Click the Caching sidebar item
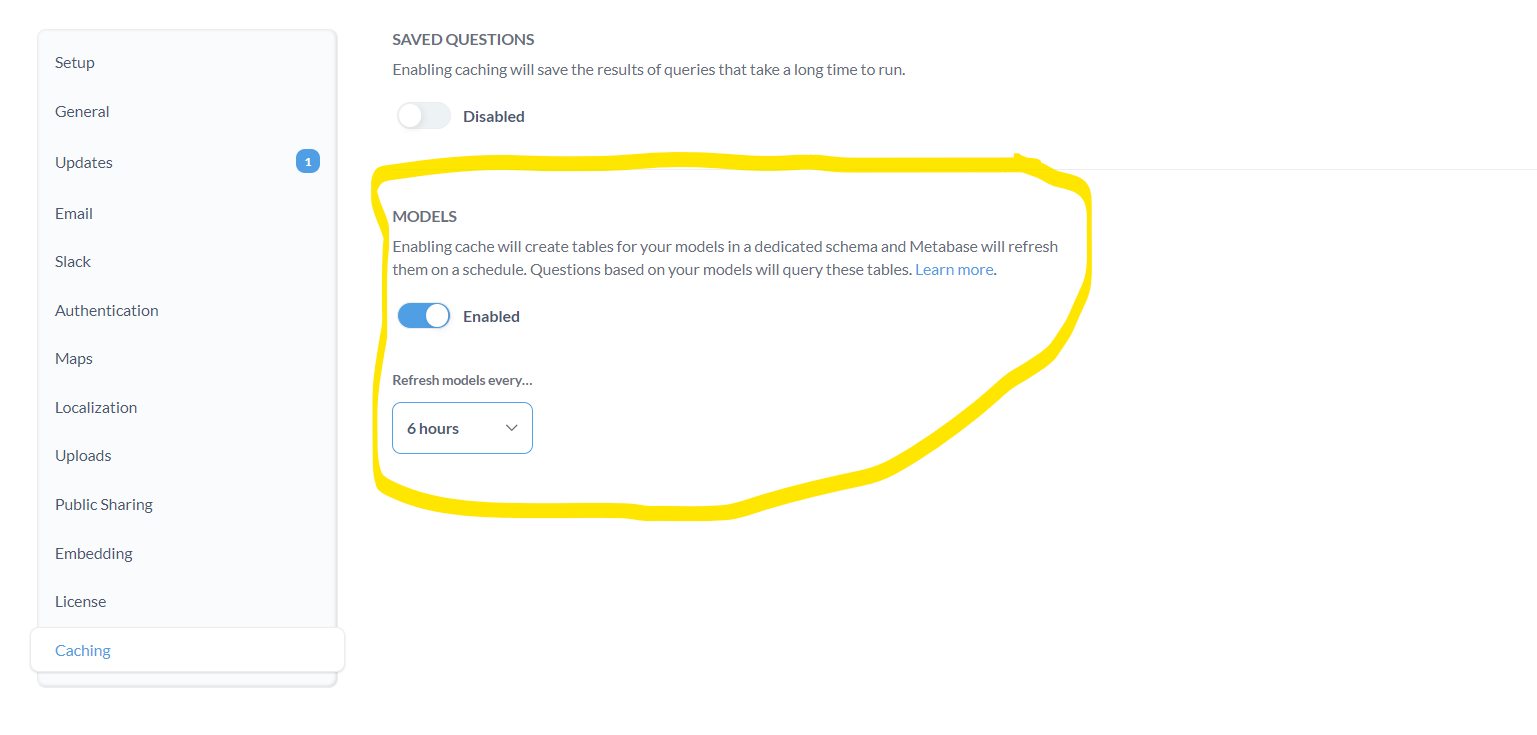1537x735 pixels. (187, 650)
